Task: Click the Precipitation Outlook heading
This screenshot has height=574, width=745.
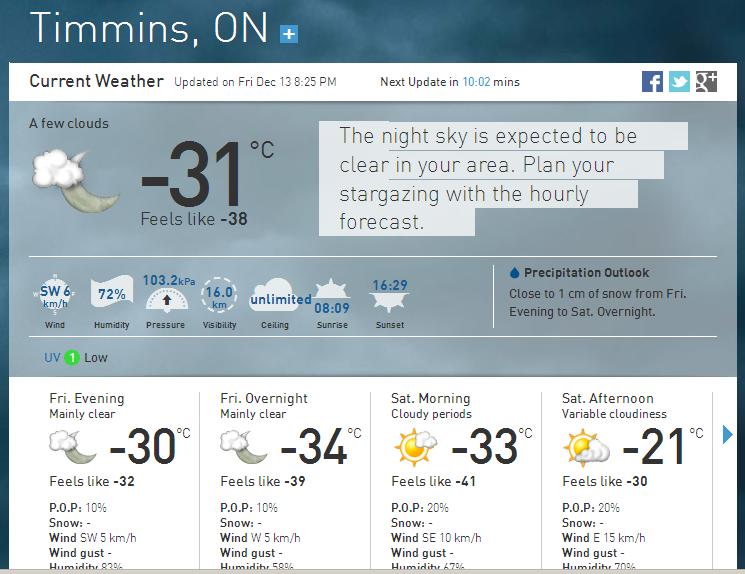Action: [x=586, y=272]
